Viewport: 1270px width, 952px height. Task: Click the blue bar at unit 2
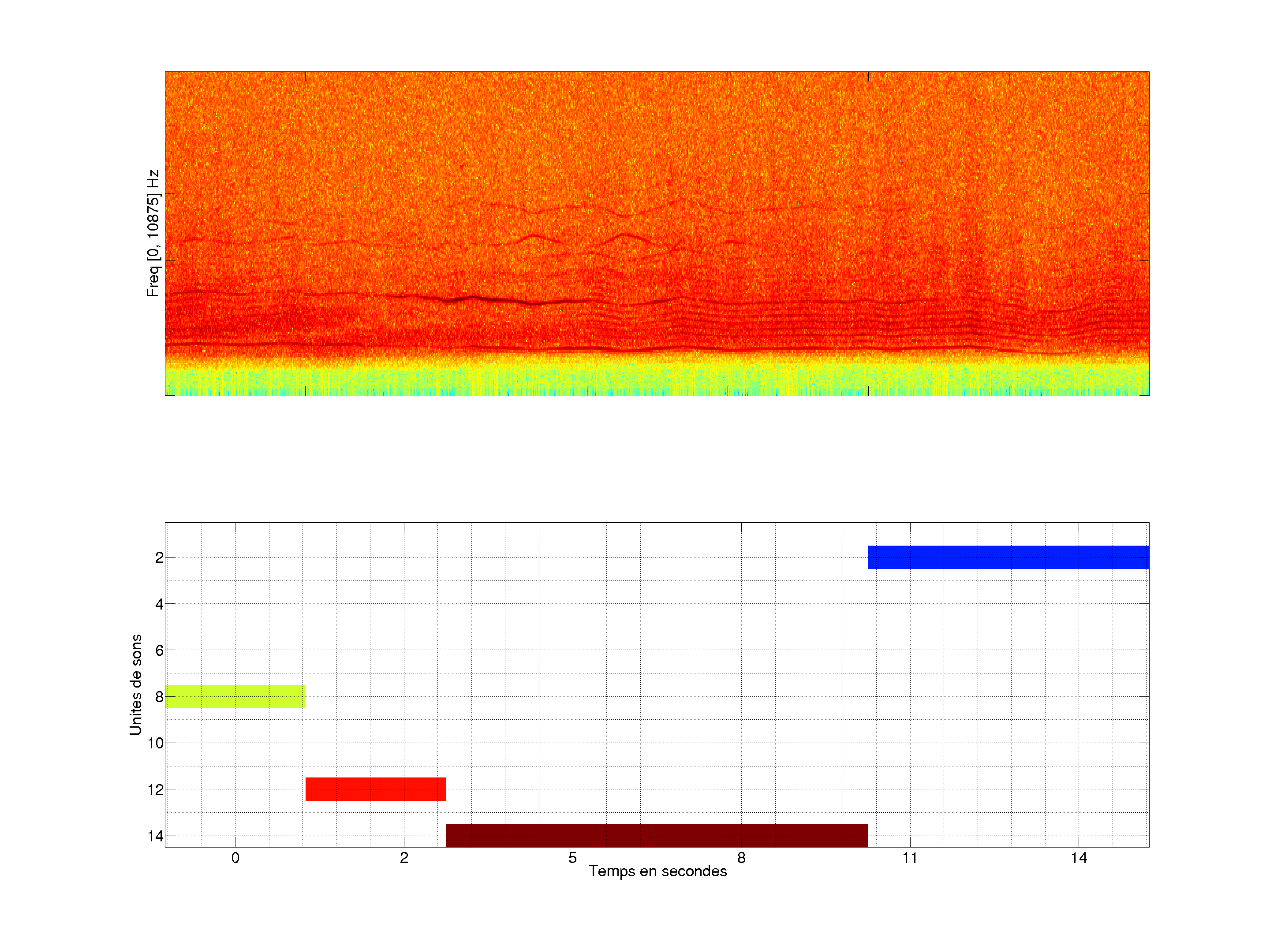(x=1008, y=557)
